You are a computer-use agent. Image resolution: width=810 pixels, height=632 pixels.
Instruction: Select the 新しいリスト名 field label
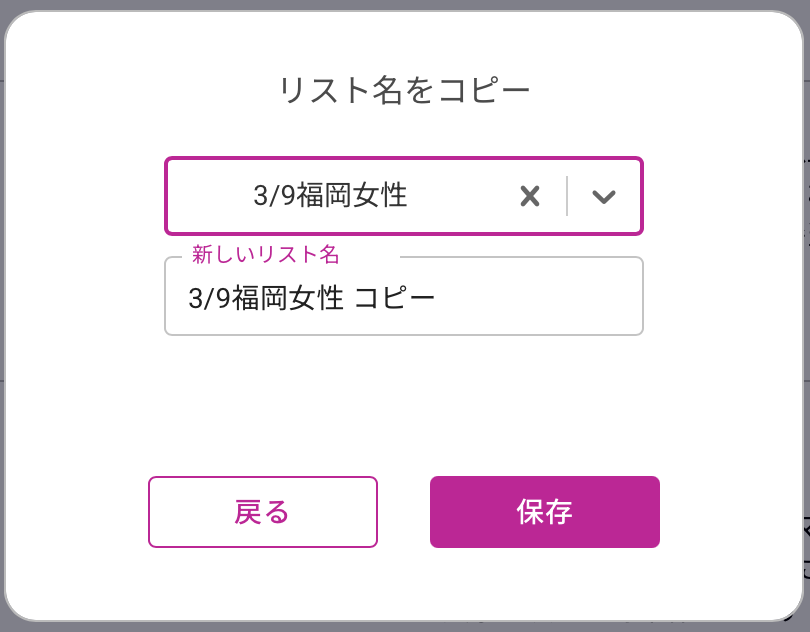(x=266, y=255)
